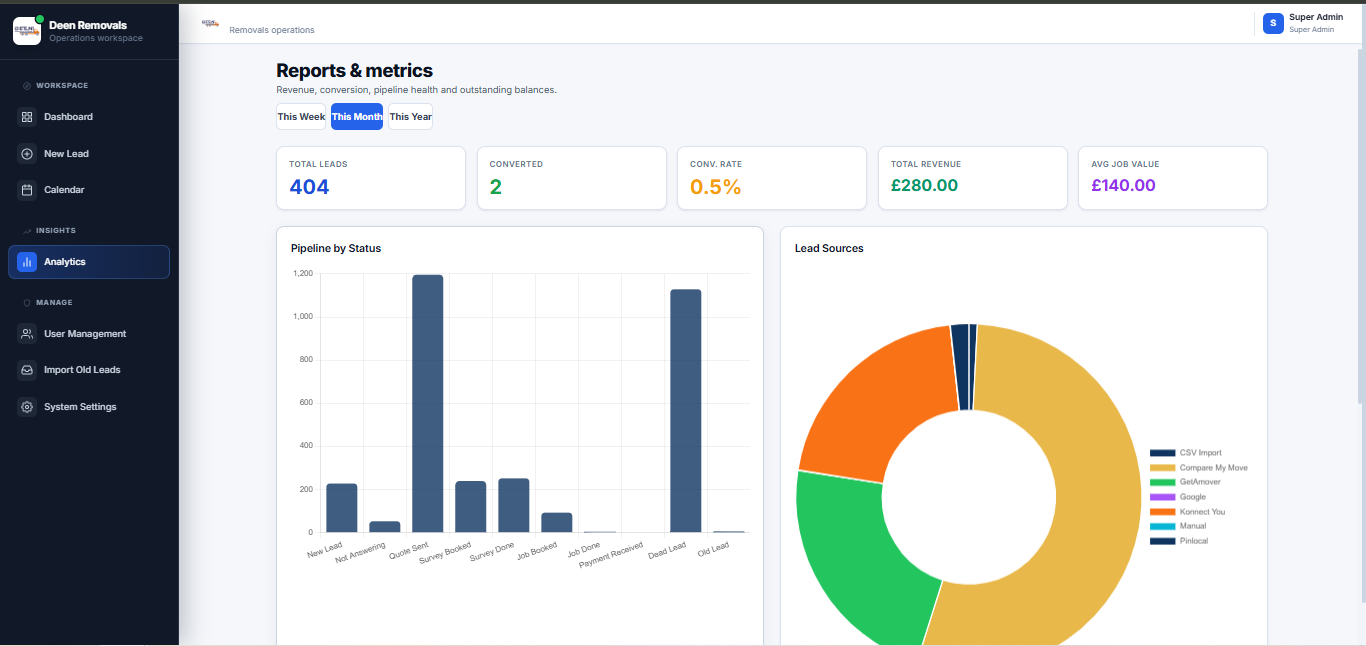
Task: Click the 0.5% conversion rate value
Action: (716, 187)
